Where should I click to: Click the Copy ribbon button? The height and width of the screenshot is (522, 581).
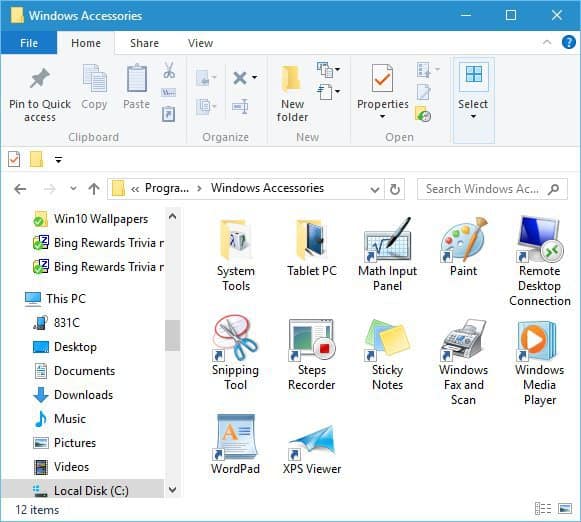point(94,87)
